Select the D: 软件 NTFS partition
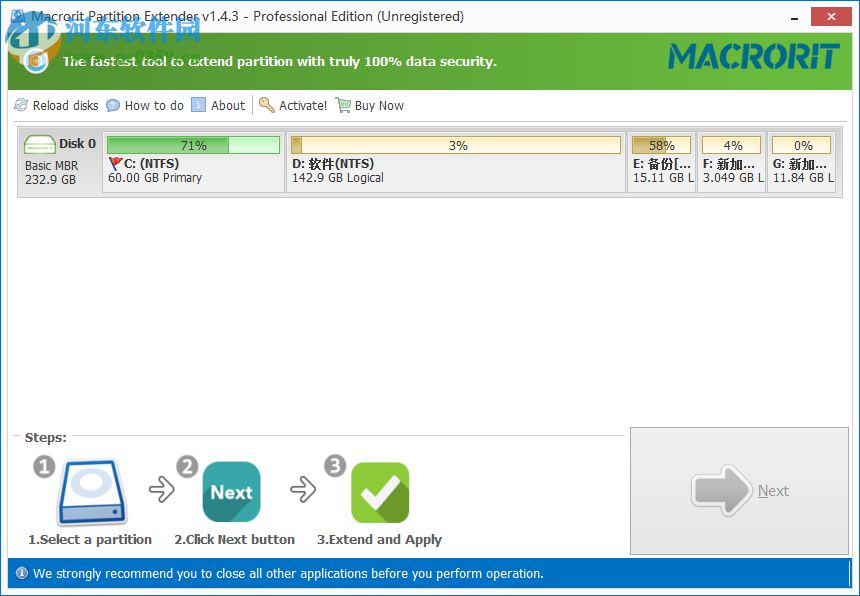860x596 pixels. [456, 165]
